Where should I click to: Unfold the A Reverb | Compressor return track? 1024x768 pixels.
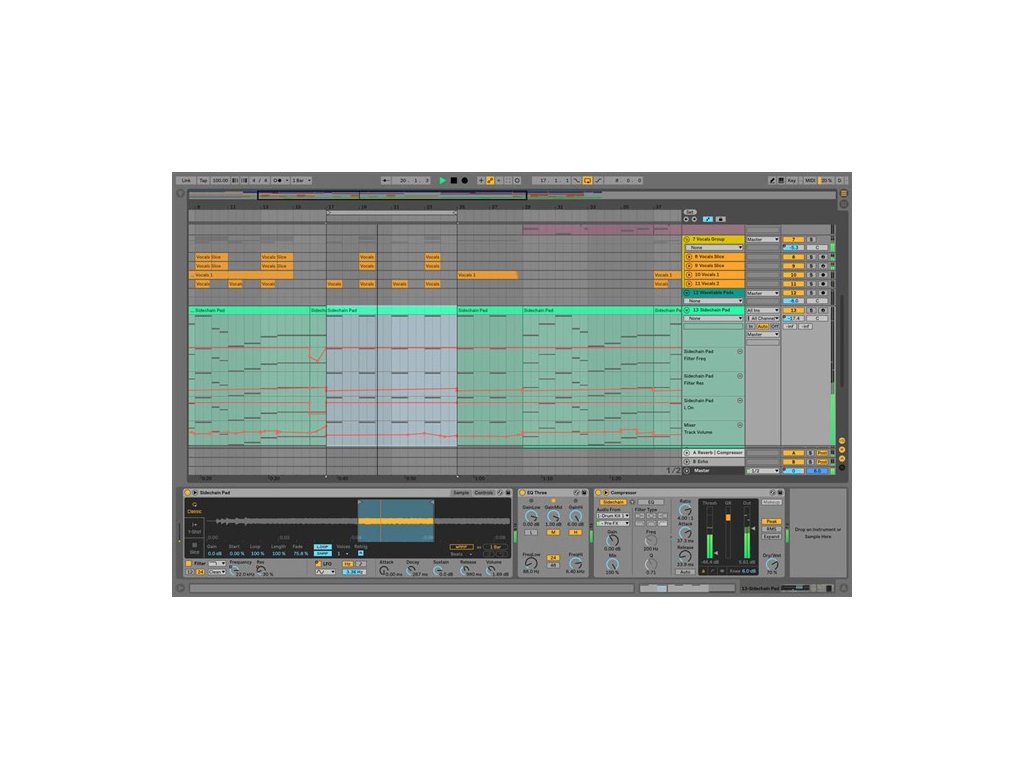pyautogui.click(x=686, y=453)
